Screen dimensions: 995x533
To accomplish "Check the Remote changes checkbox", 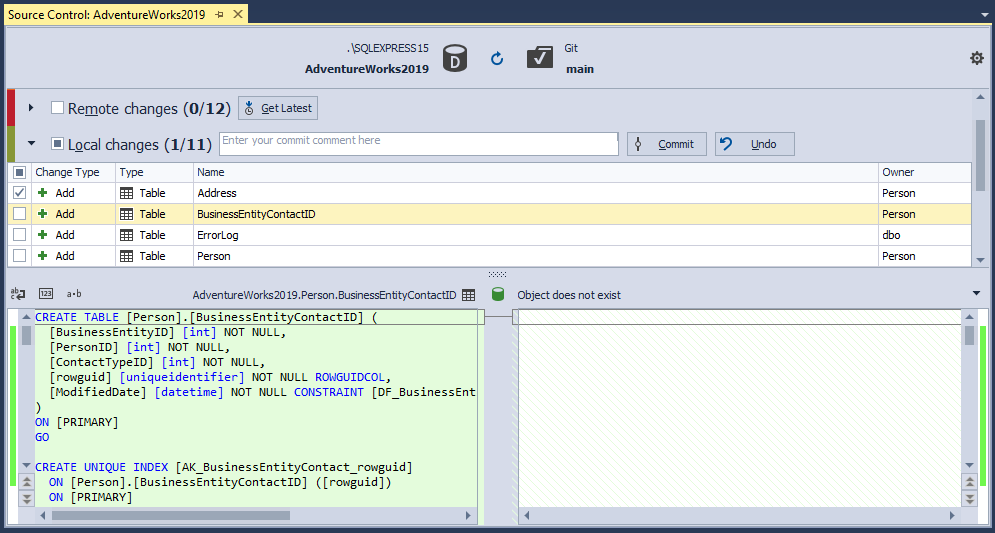I will pyautogui.click(x=57, y=108).
